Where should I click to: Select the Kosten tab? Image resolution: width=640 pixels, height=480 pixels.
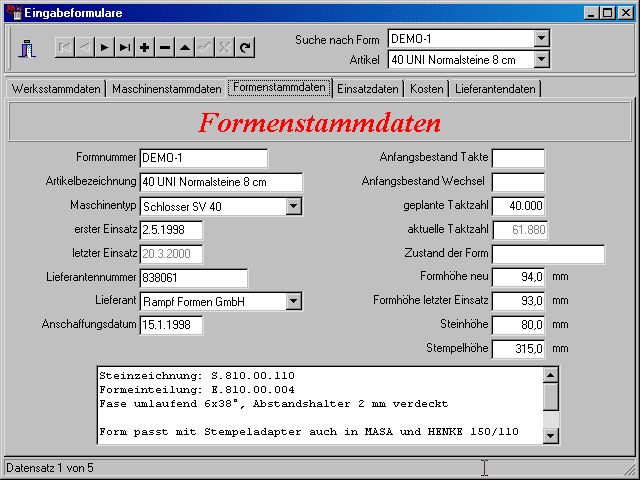pyautogui.click(x=427, y=89)
